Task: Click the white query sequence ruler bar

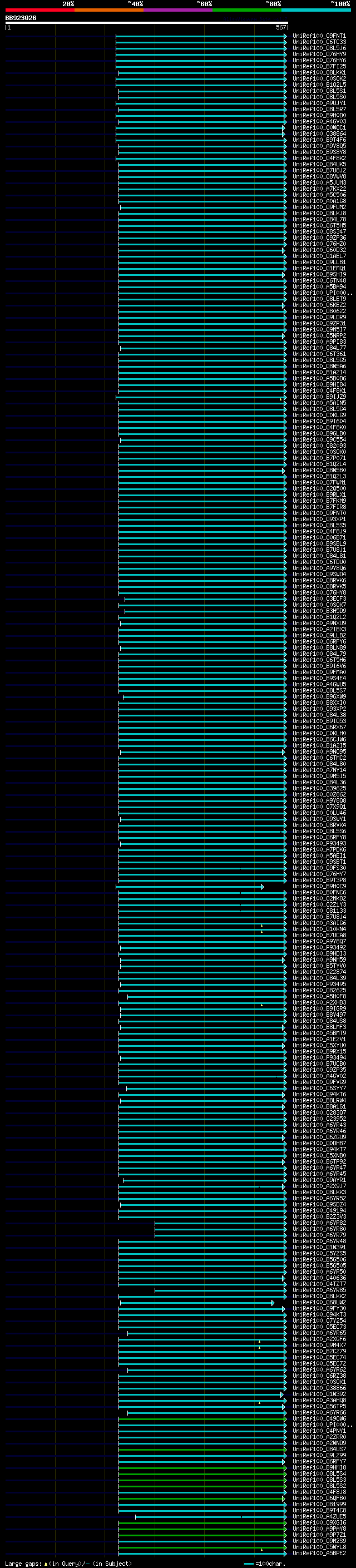Action: point(147,23)
